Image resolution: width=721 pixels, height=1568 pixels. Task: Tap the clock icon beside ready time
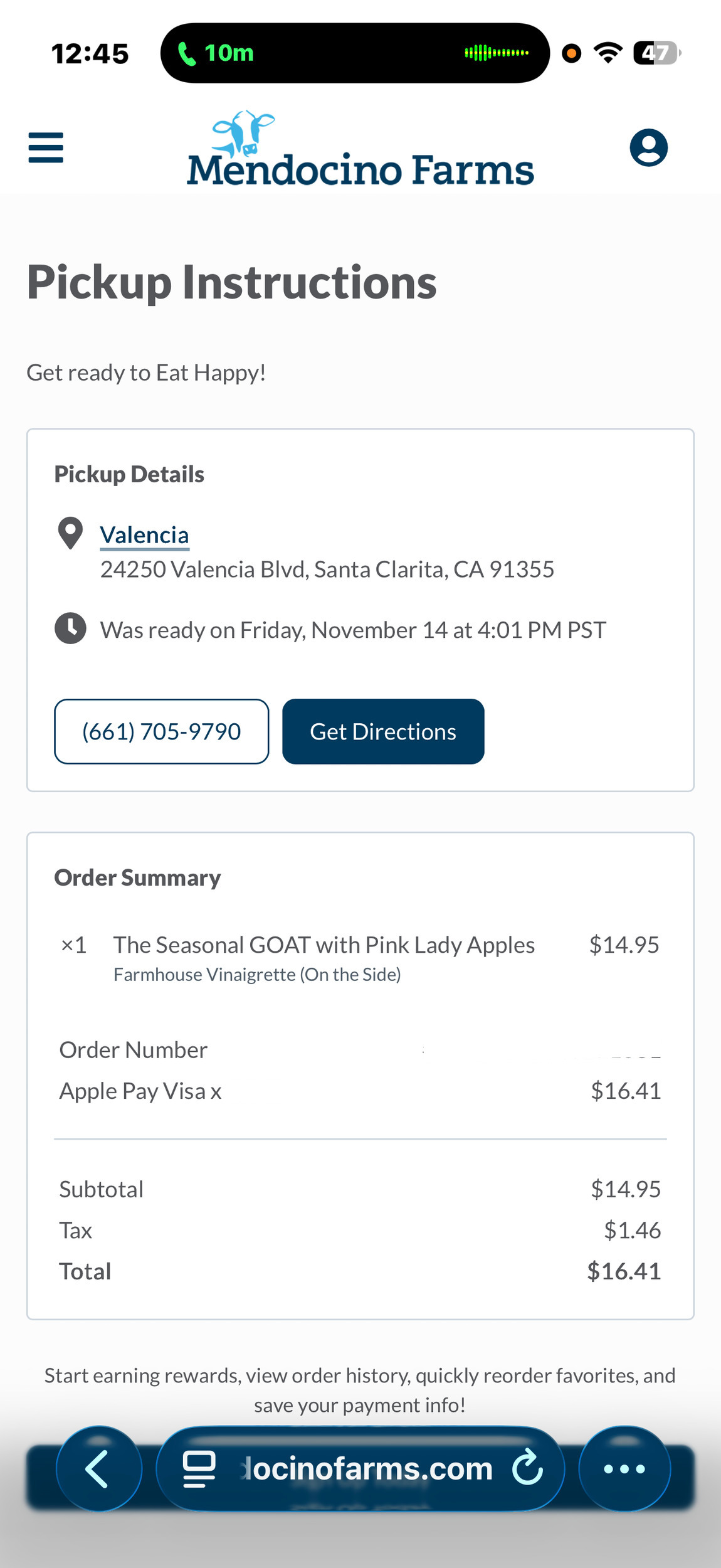70,628
